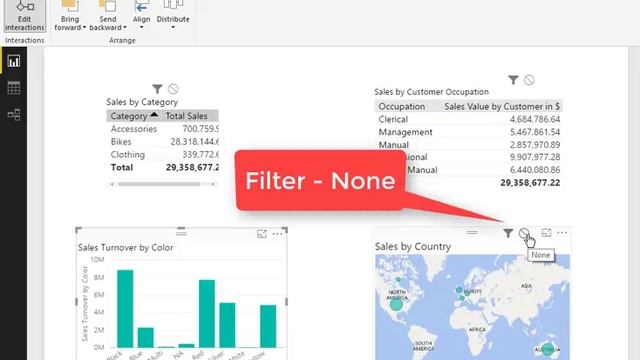Select the Blue bar in the color chart
This screenshot has height=360, width=640.
(x=145, y=337)
